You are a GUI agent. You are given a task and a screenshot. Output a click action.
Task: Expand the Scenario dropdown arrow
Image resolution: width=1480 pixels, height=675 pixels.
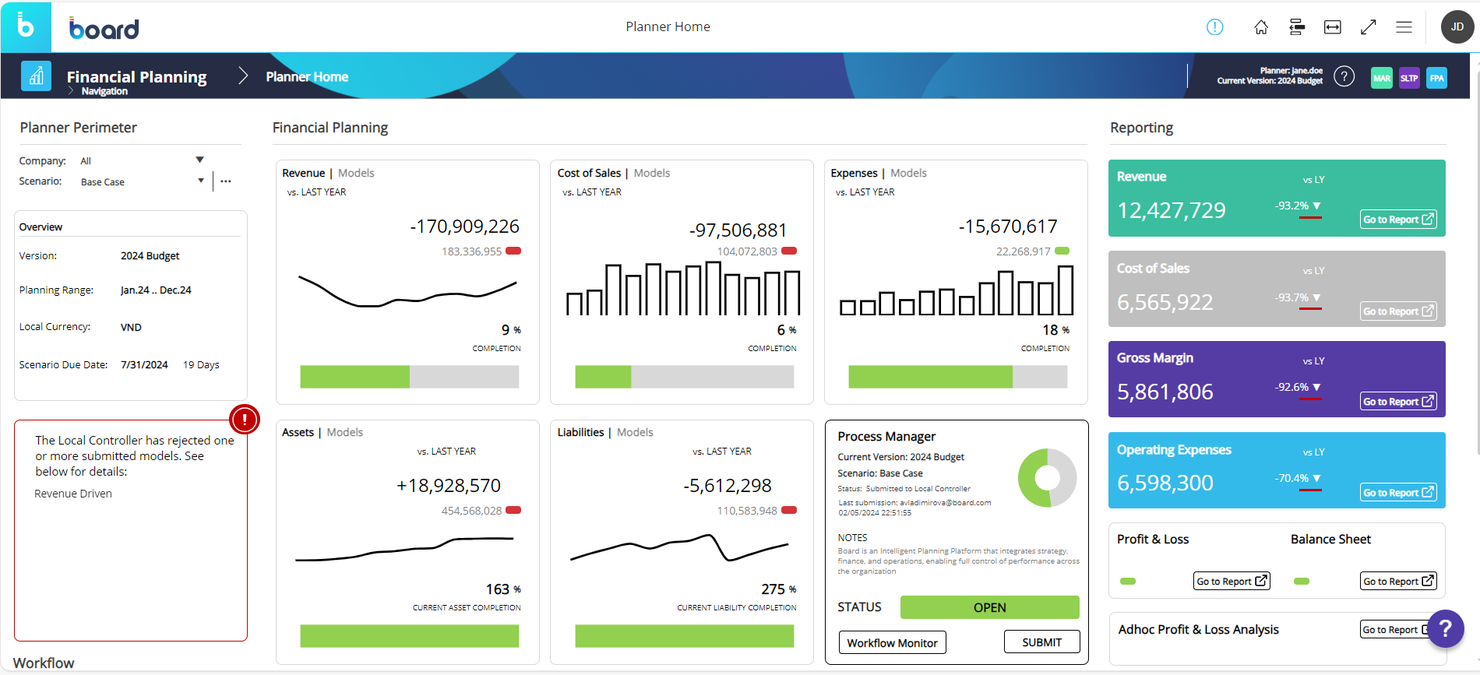201,181
